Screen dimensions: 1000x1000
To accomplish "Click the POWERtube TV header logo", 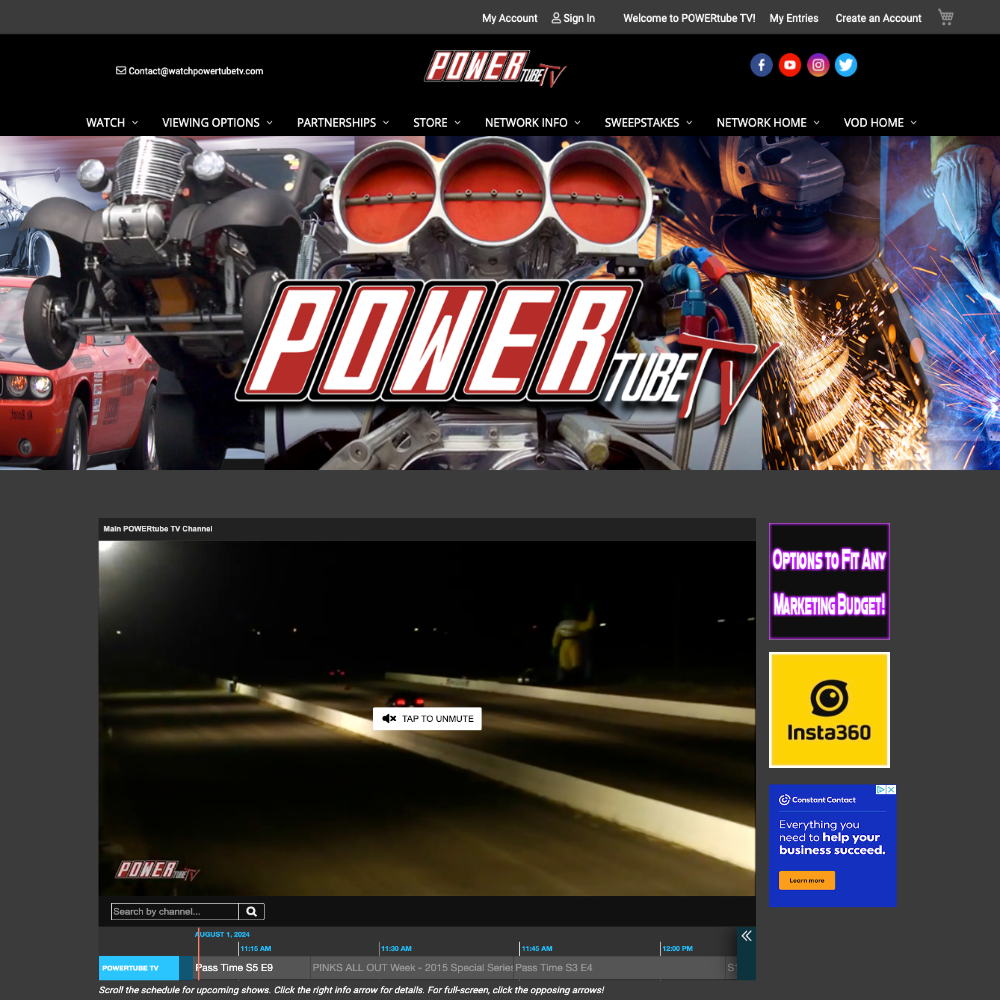I will (x=495, y=68).
